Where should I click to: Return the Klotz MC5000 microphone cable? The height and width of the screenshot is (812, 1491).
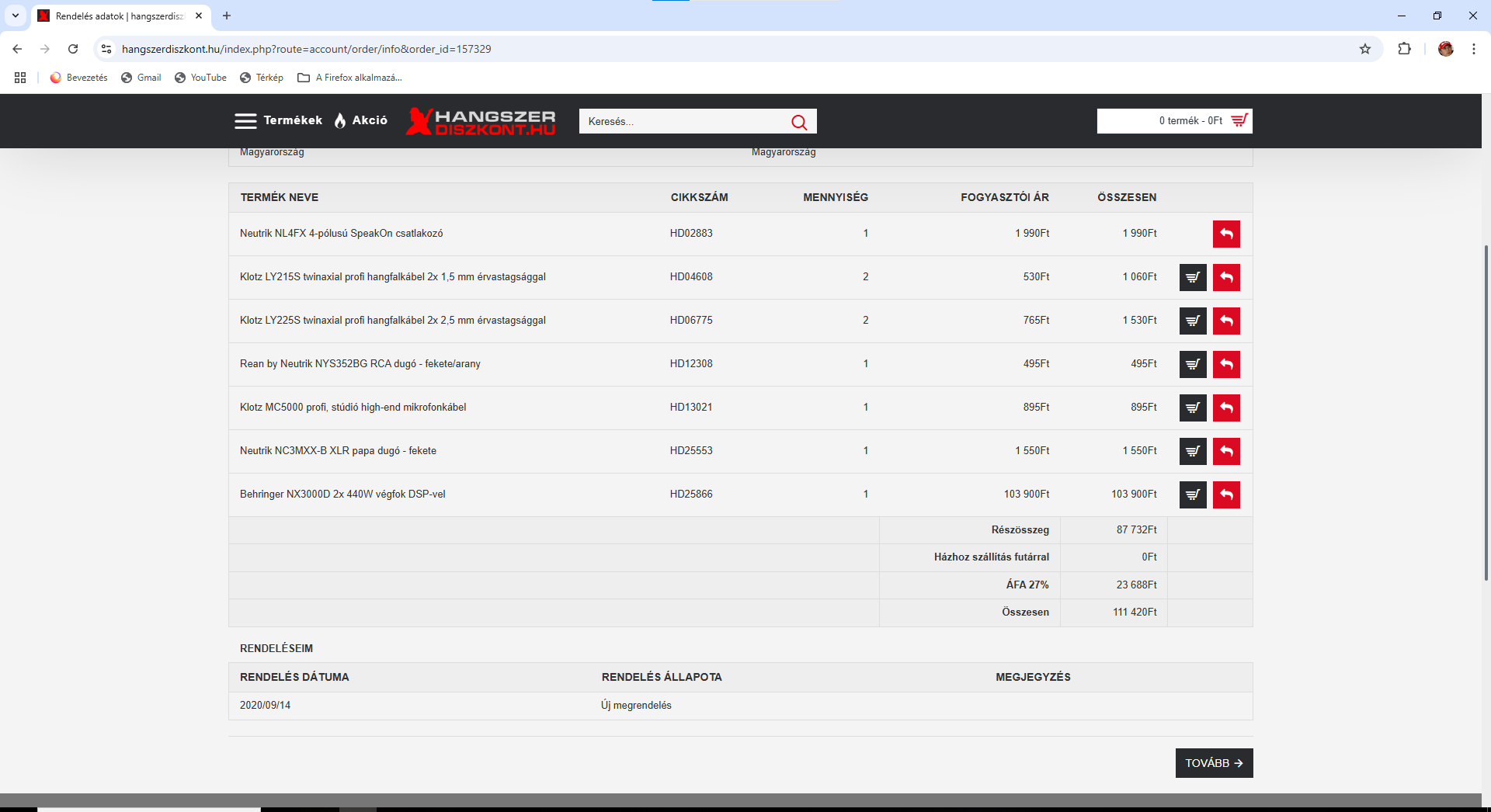pyautogui.click(x=1226, y=408)
